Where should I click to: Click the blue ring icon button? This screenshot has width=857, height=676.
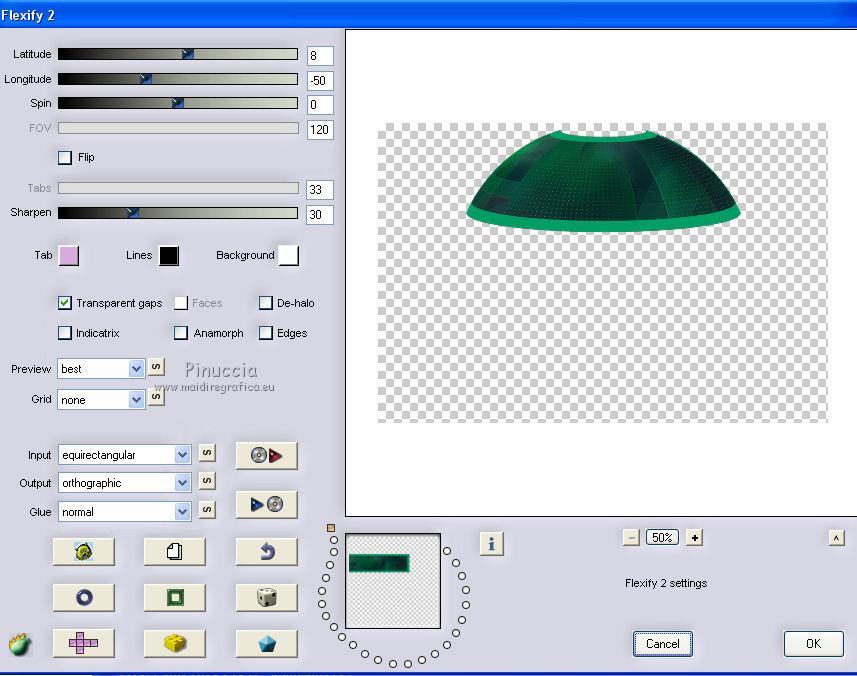coord(84,597)
